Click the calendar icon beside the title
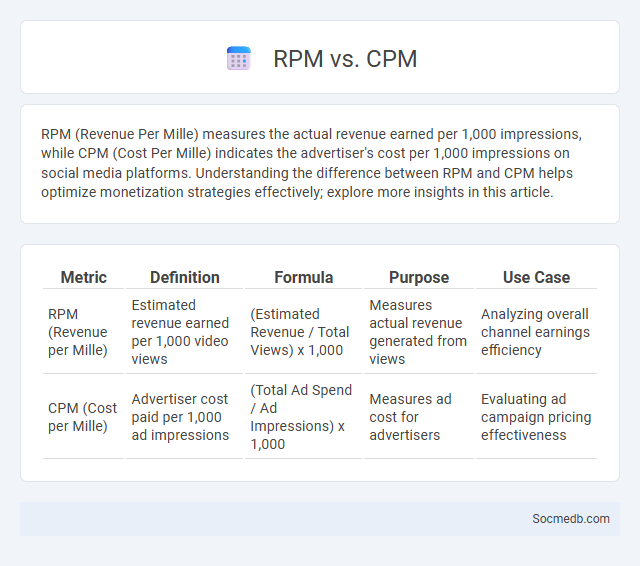 (239, 58)
